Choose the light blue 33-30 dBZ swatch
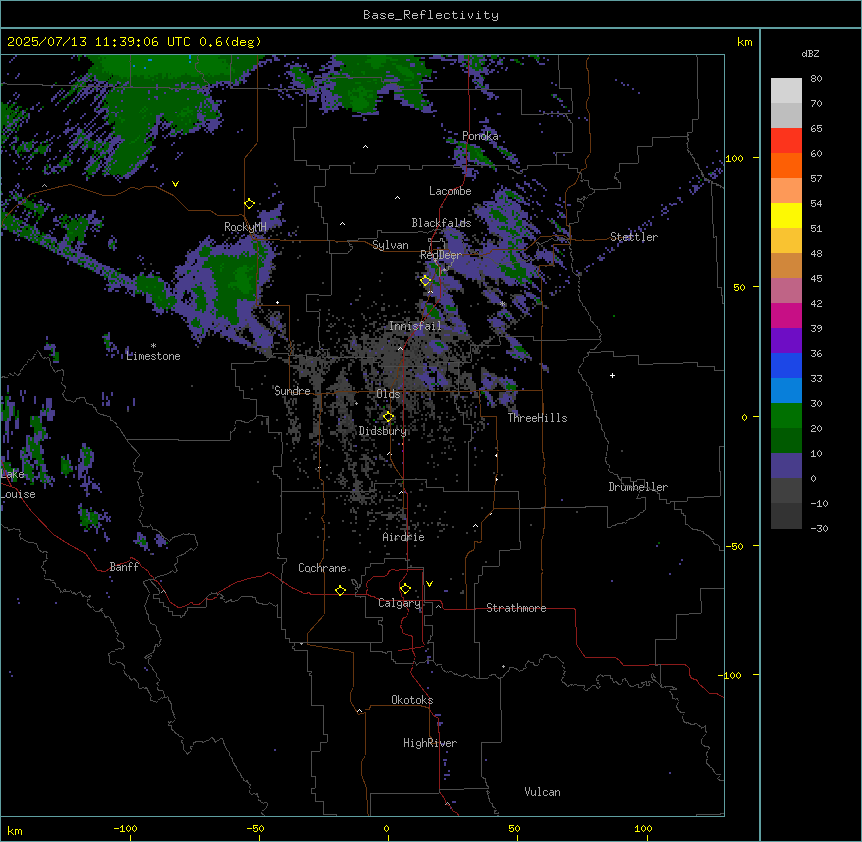 [x=786, y=390]
